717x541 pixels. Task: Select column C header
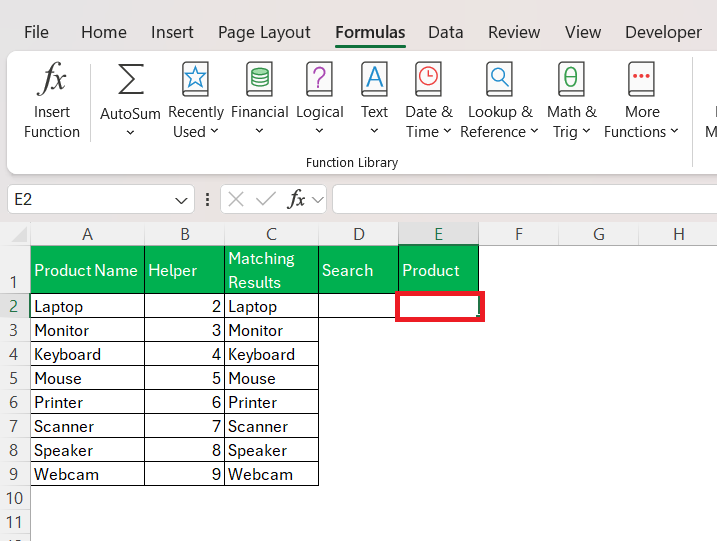(272, 234)
